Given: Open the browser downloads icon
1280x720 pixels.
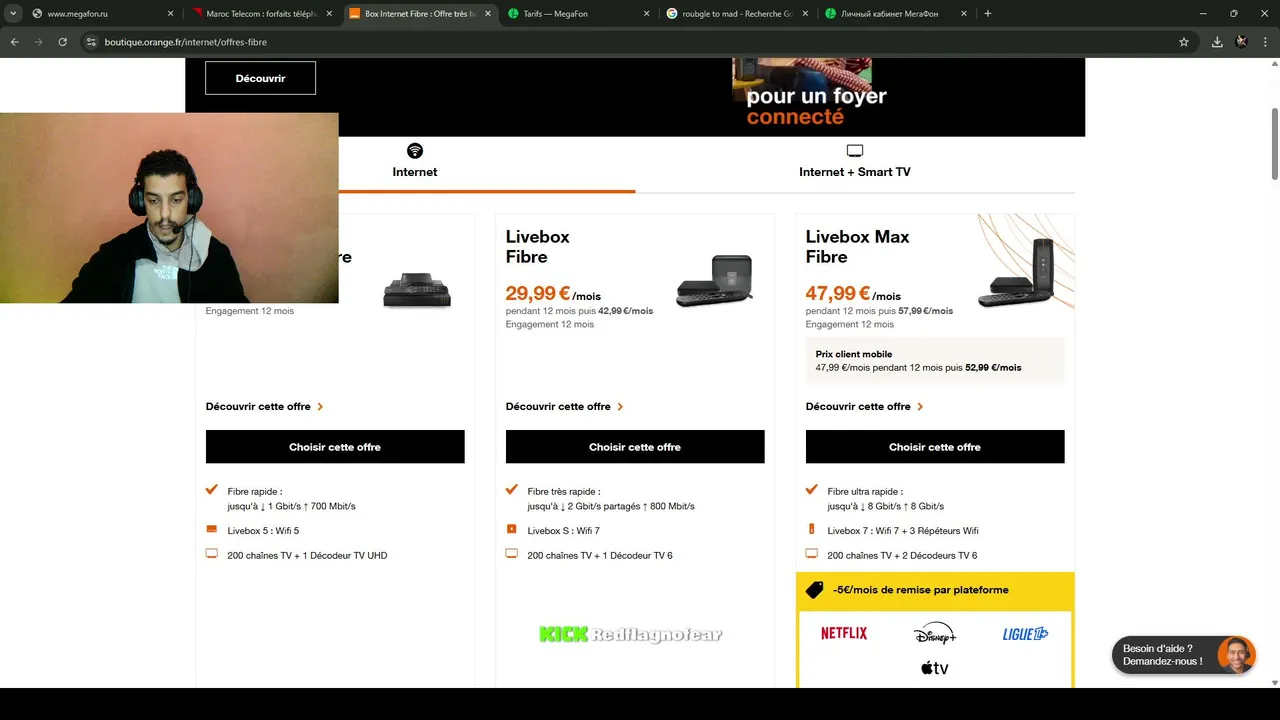Looking at the screenshot, I should click(x=1217, y=42).
